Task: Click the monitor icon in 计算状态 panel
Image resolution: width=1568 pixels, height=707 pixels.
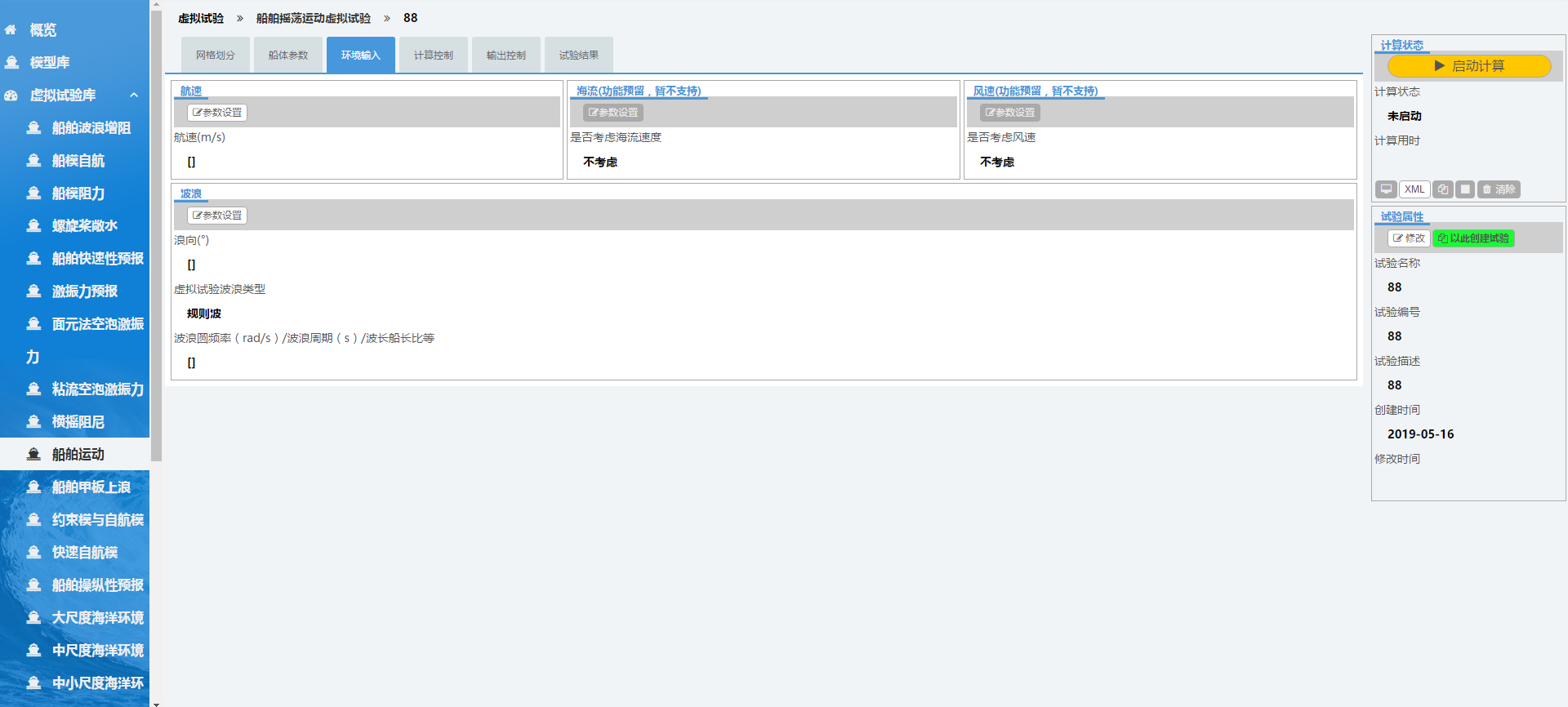Action: click(1386, 189)
